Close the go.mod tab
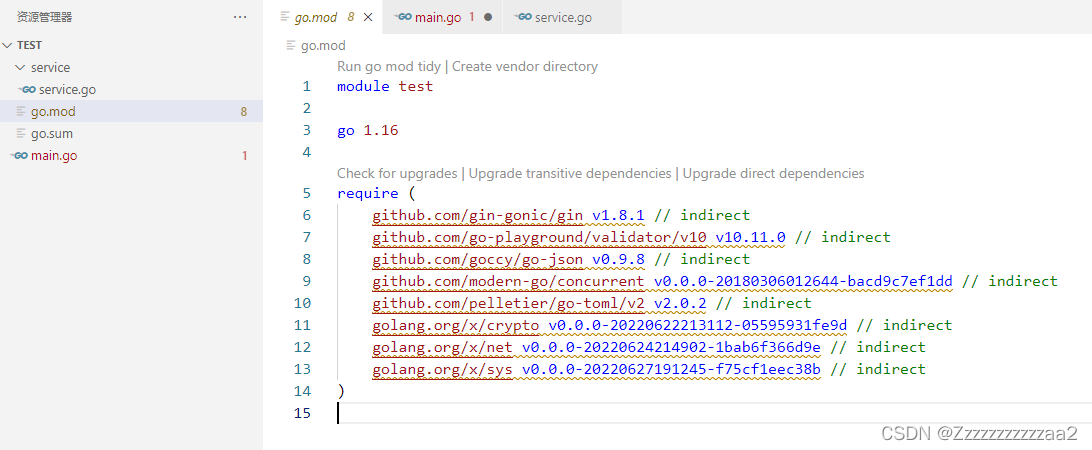The width and height of the screenshot is (1092, 450). (368, 17)
